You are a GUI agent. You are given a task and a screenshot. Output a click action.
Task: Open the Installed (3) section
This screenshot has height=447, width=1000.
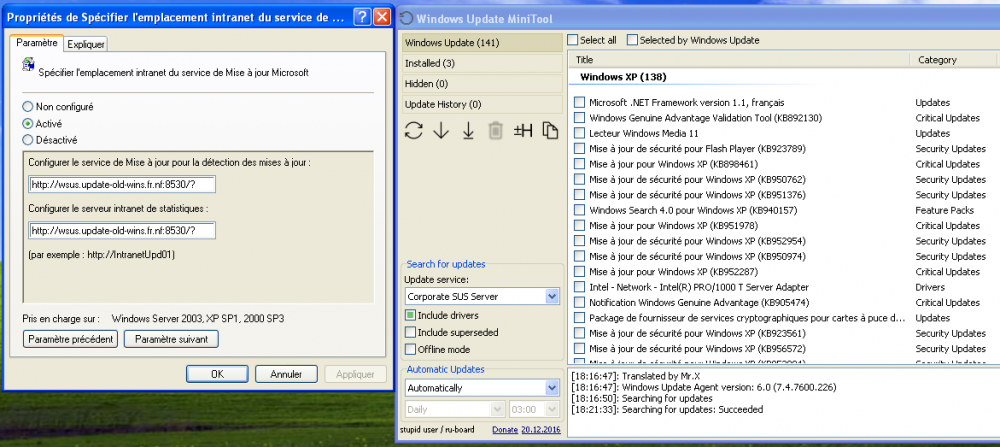482,63
